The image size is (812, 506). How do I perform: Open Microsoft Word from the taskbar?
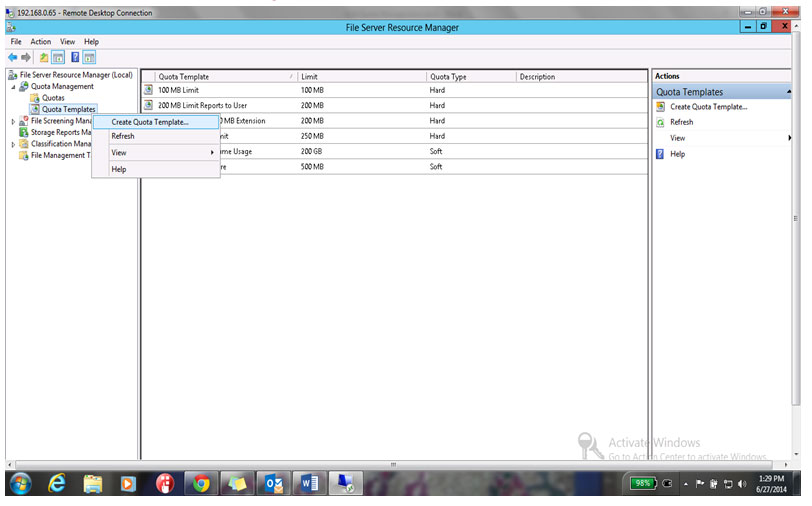click(x=310, y=484)
